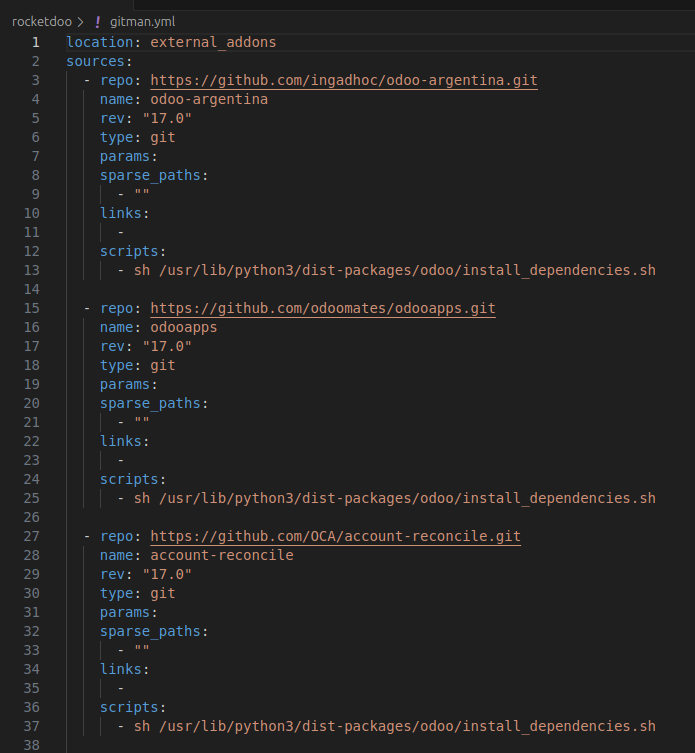Click the 'params' key on line 19
Image resolution: width=695 pixels, height=753 pixels.
(125, 385)
